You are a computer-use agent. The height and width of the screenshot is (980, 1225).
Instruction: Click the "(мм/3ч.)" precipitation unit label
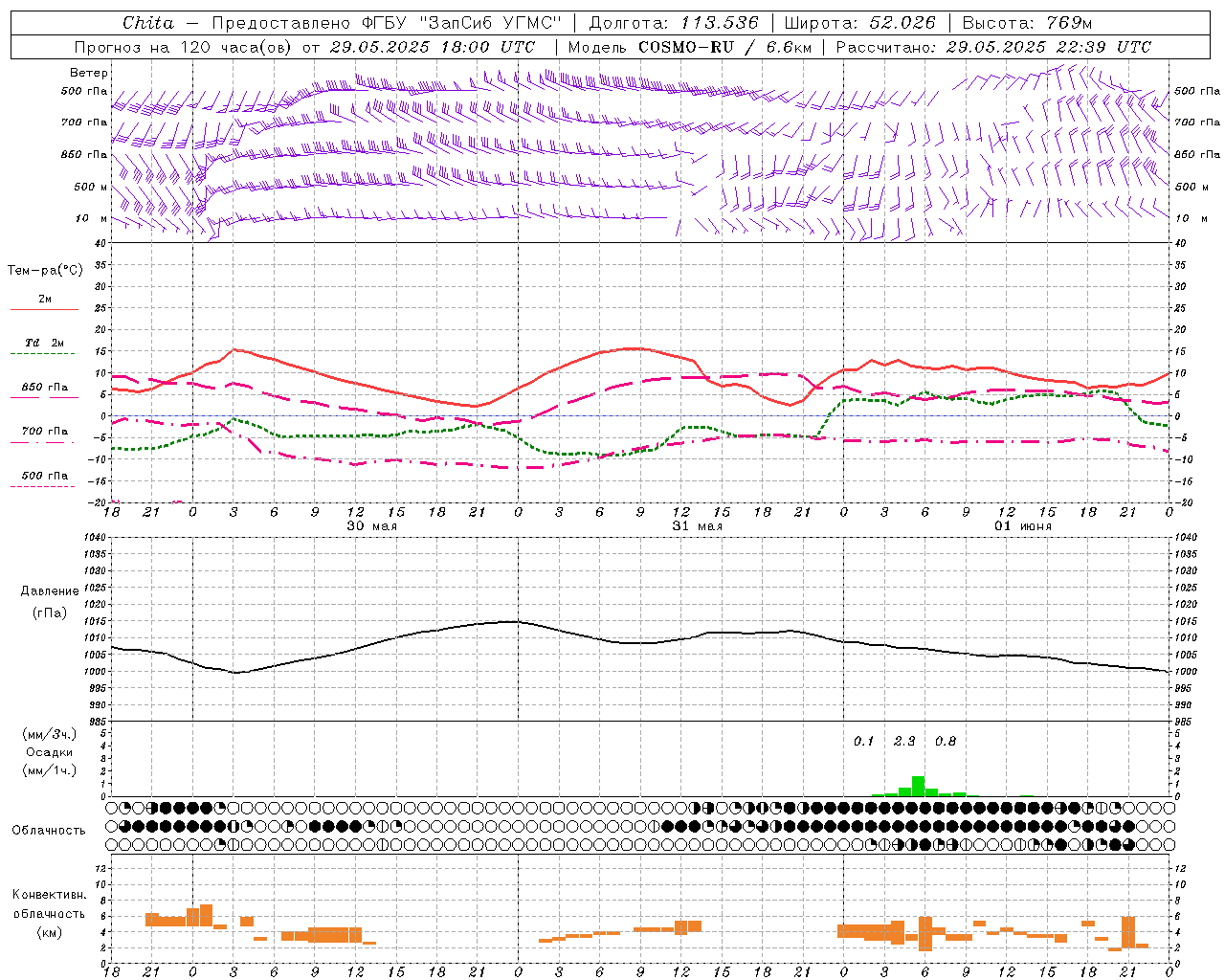click(x=50, y=734)
